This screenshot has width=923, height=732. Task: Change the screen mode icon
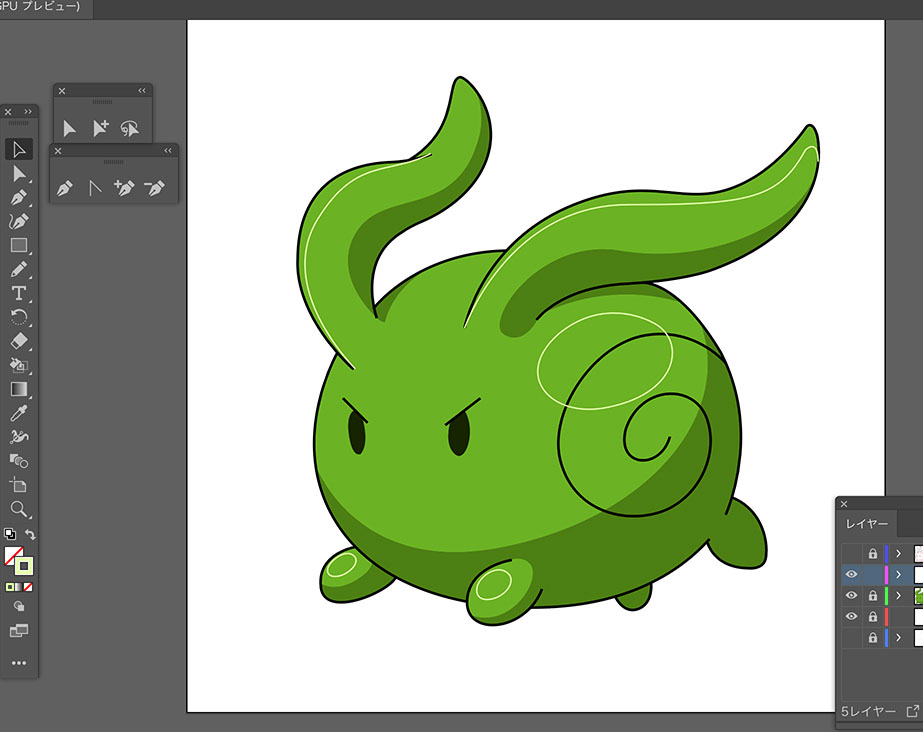[19, 631]
